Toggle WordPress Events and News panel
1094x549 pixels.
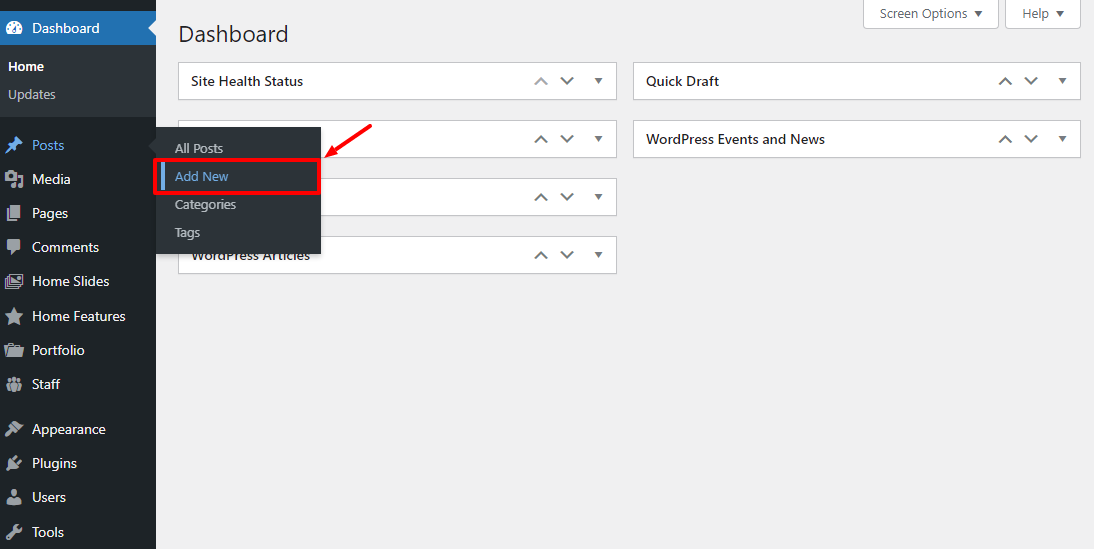1062,139
